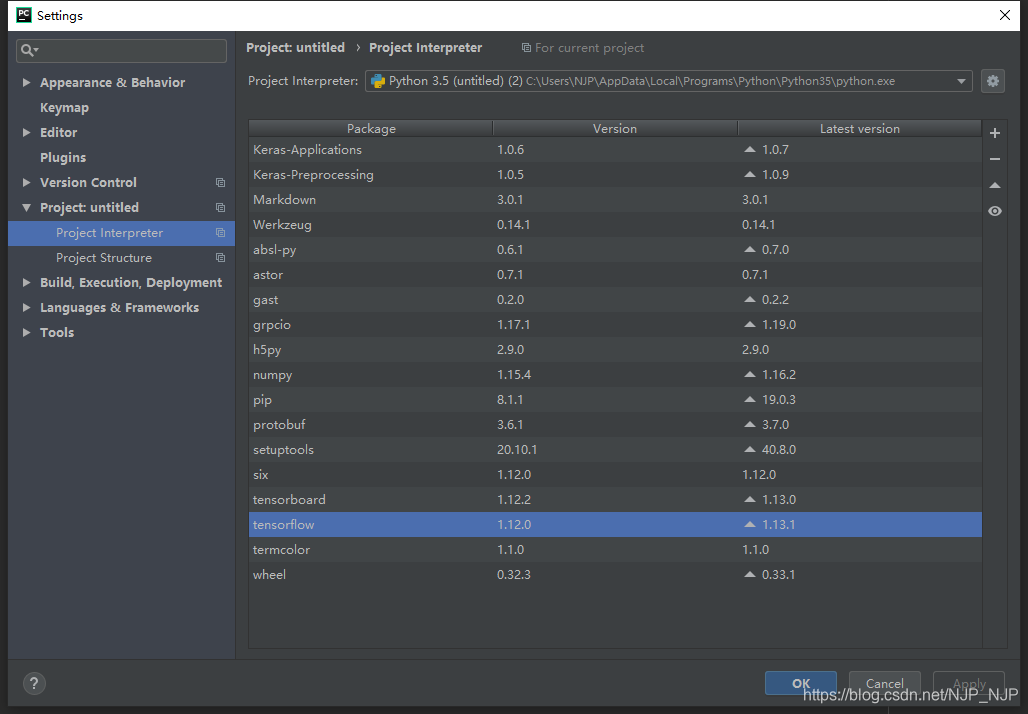Click the upgrade arrow beside numpy 1.16.2
The image size is (1028, 714).
click(750, 374)
